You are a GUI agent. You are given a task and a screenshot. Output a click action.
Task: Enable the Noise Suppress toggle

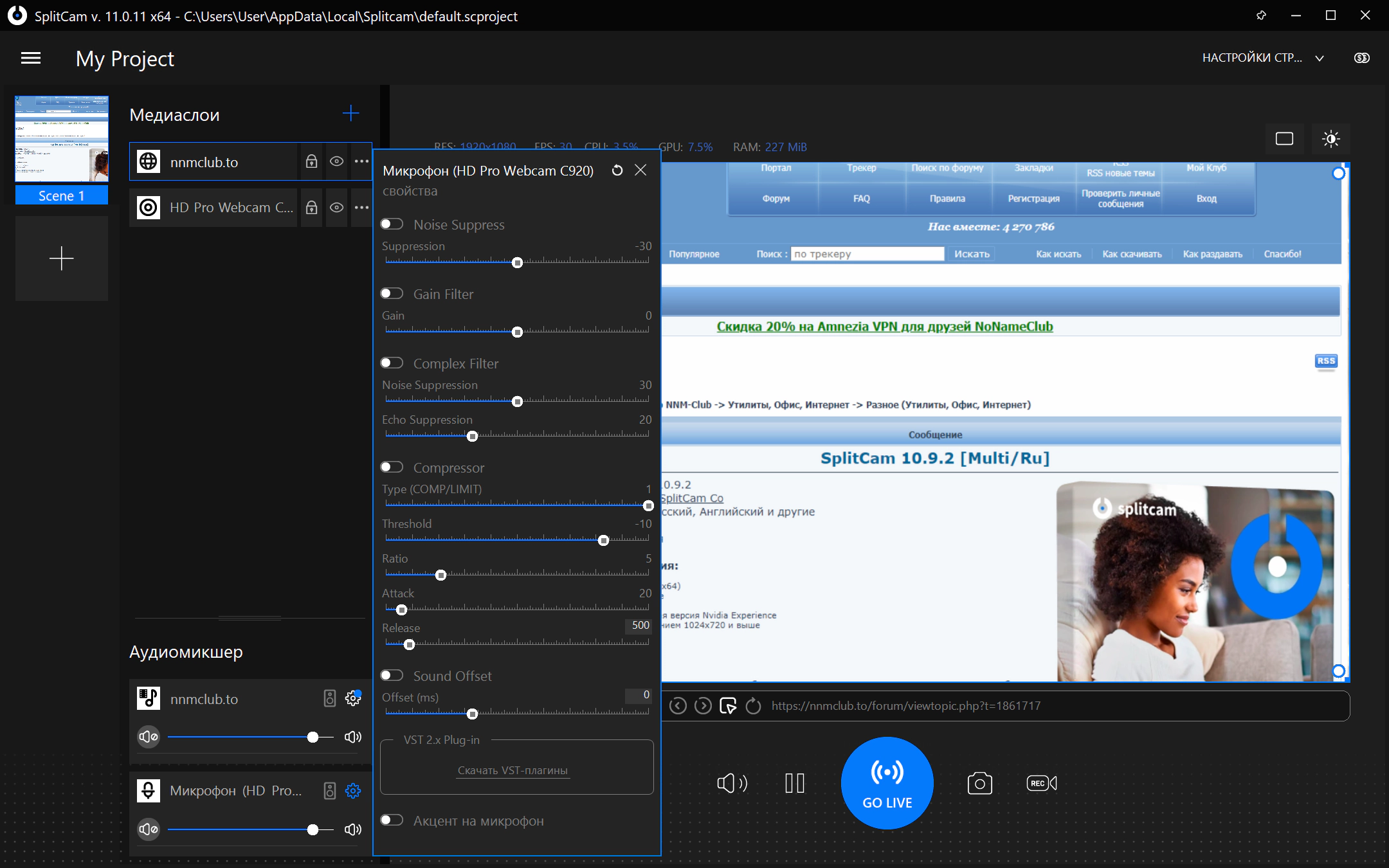(392, 224)
